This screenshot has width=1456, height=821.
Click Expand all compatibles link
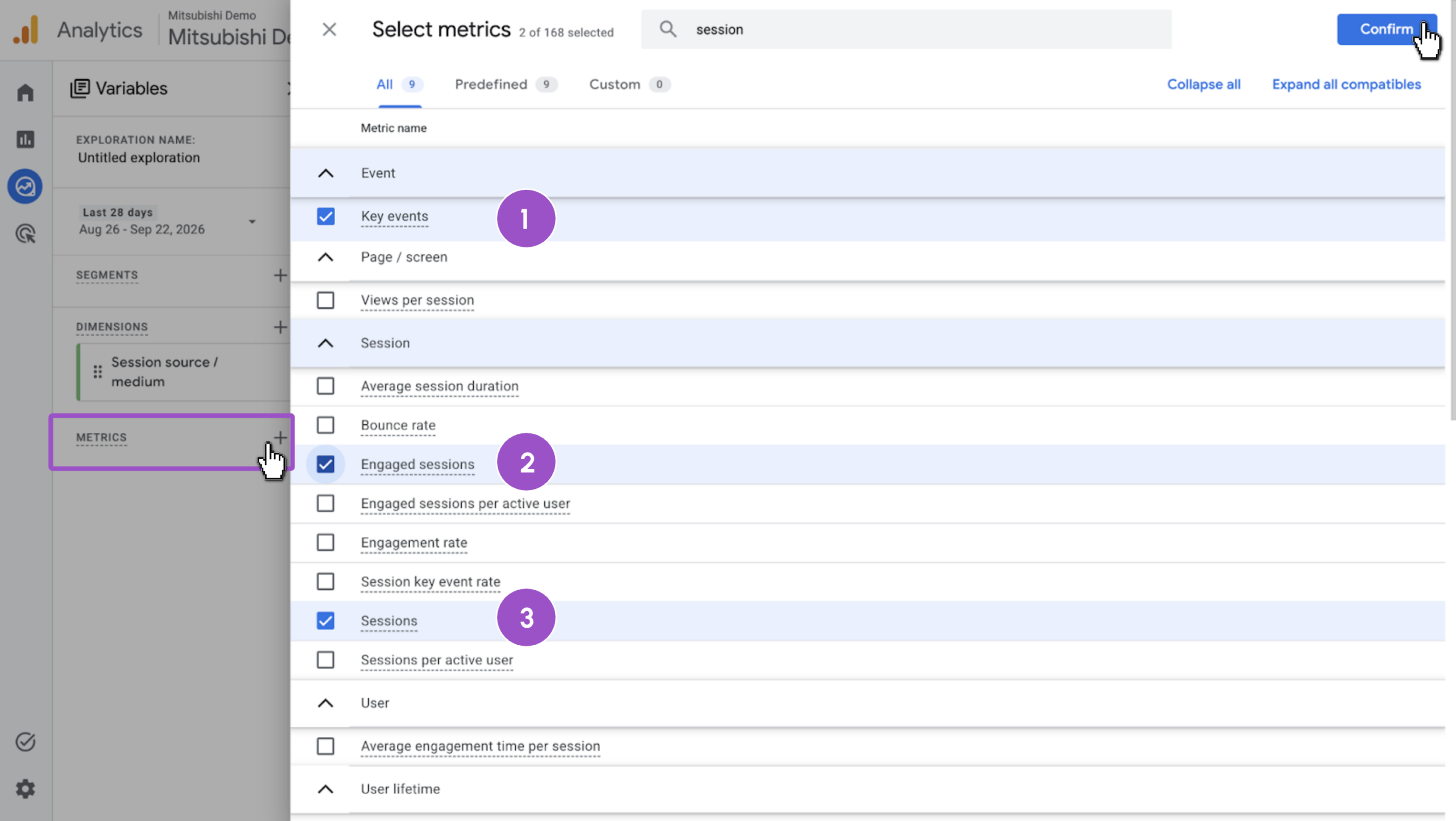[x=1346, y=84]
